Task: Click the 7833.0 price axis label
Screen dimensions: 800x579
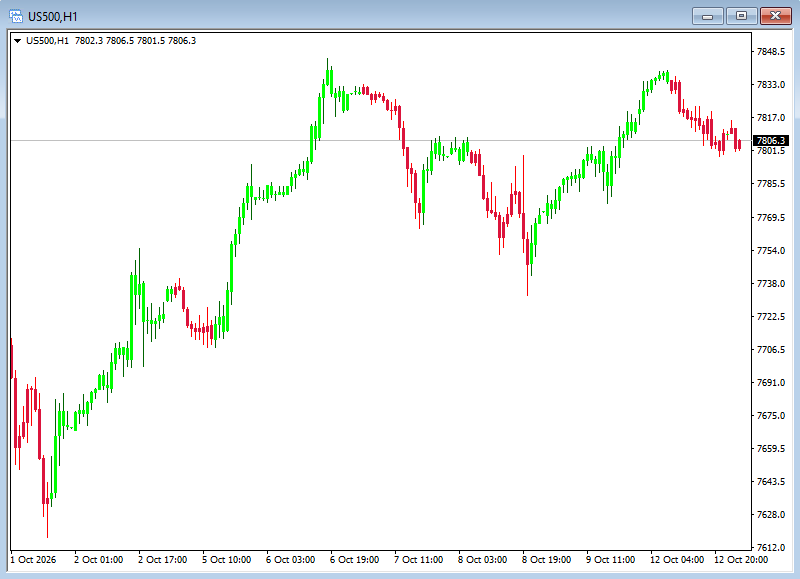Action: (771, 85)
